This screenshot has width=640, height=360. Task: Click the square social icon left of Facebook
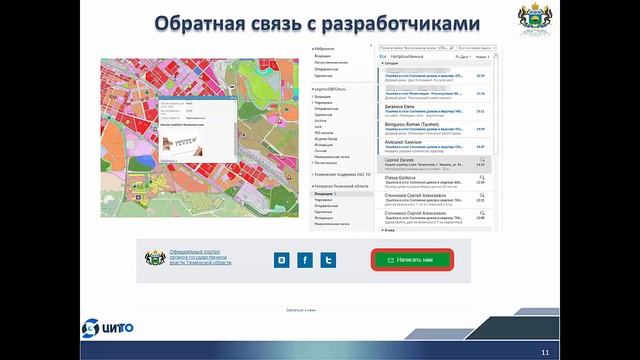[282, 260]
